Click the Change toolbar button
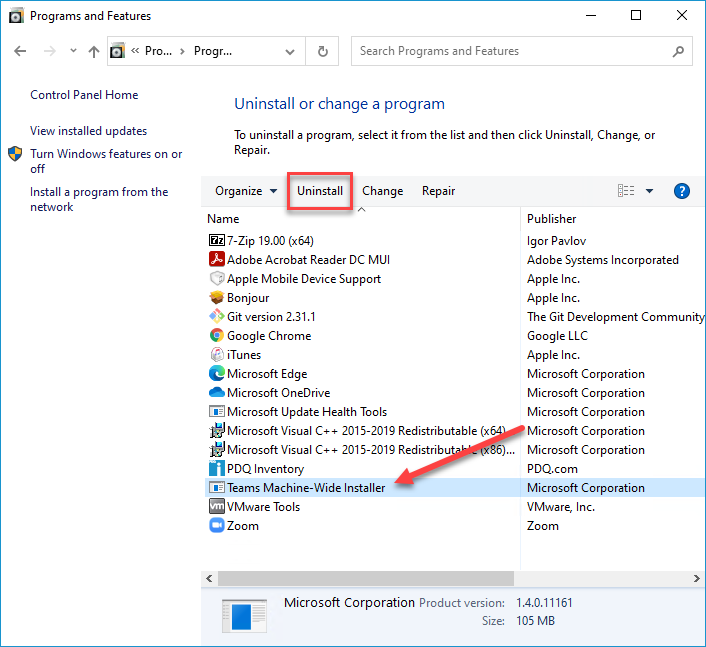The image size is (706, 647). pos(382,191)
